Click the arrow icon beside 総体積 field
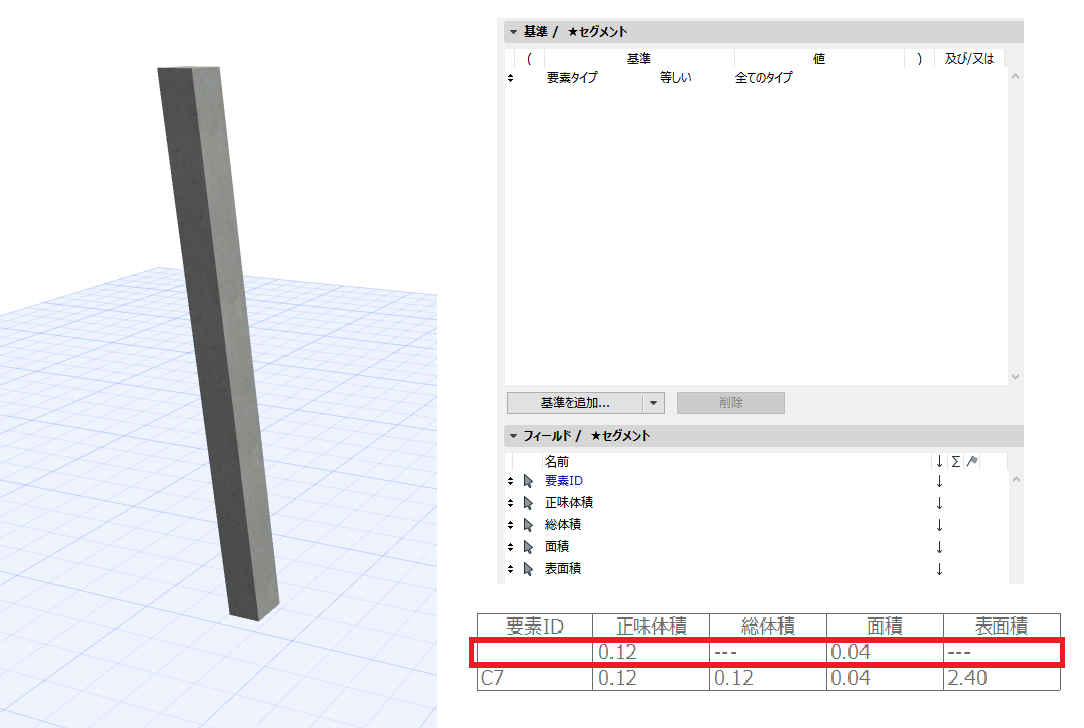Image resolution: width=1084 pixels, height=728 pixels. (528, 525)
